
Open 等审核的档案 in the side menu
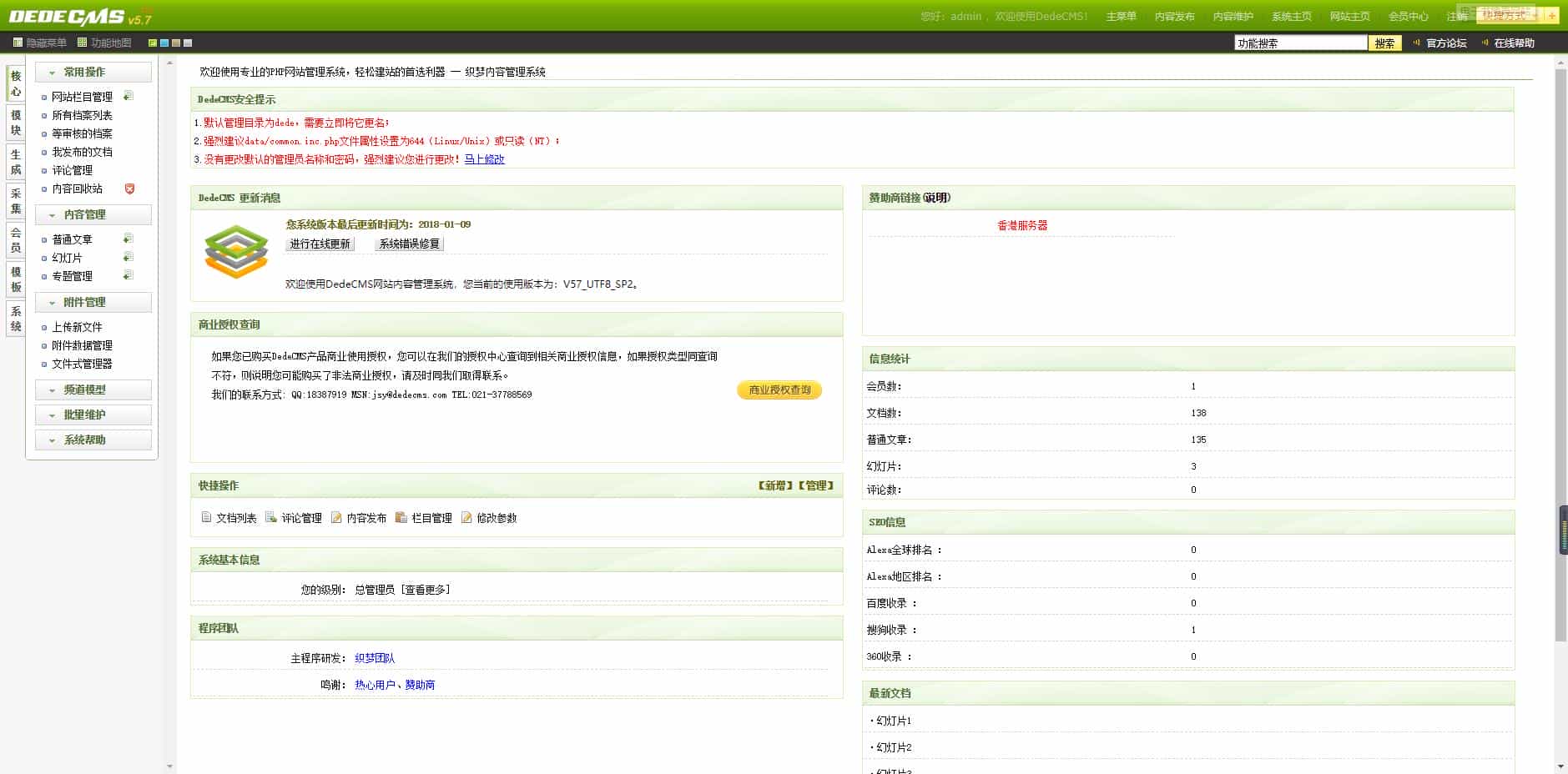[x=82, y=133]
